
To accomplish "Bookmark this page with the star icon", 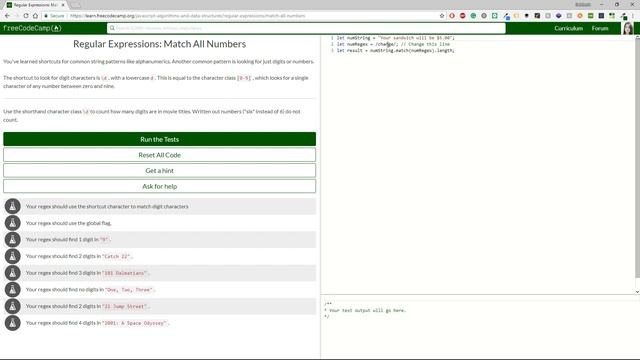I will 442,16.
